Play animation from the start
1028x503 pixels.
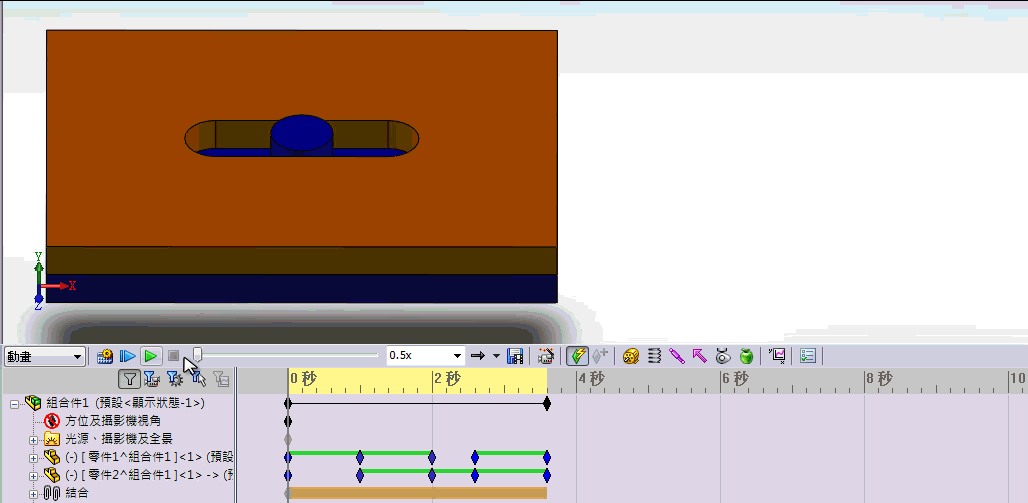click(127, 356)
